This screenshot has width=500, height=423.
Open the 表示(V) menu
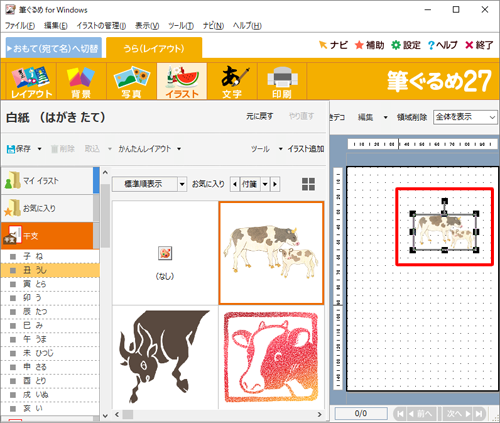(147, 26)
